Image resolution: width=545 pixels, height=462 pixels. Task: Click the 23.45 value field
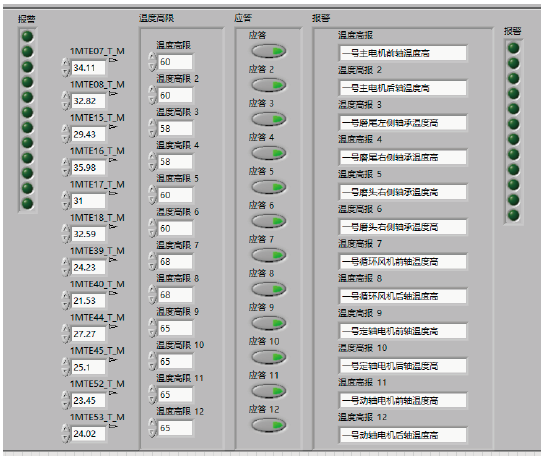pos(88,400)
